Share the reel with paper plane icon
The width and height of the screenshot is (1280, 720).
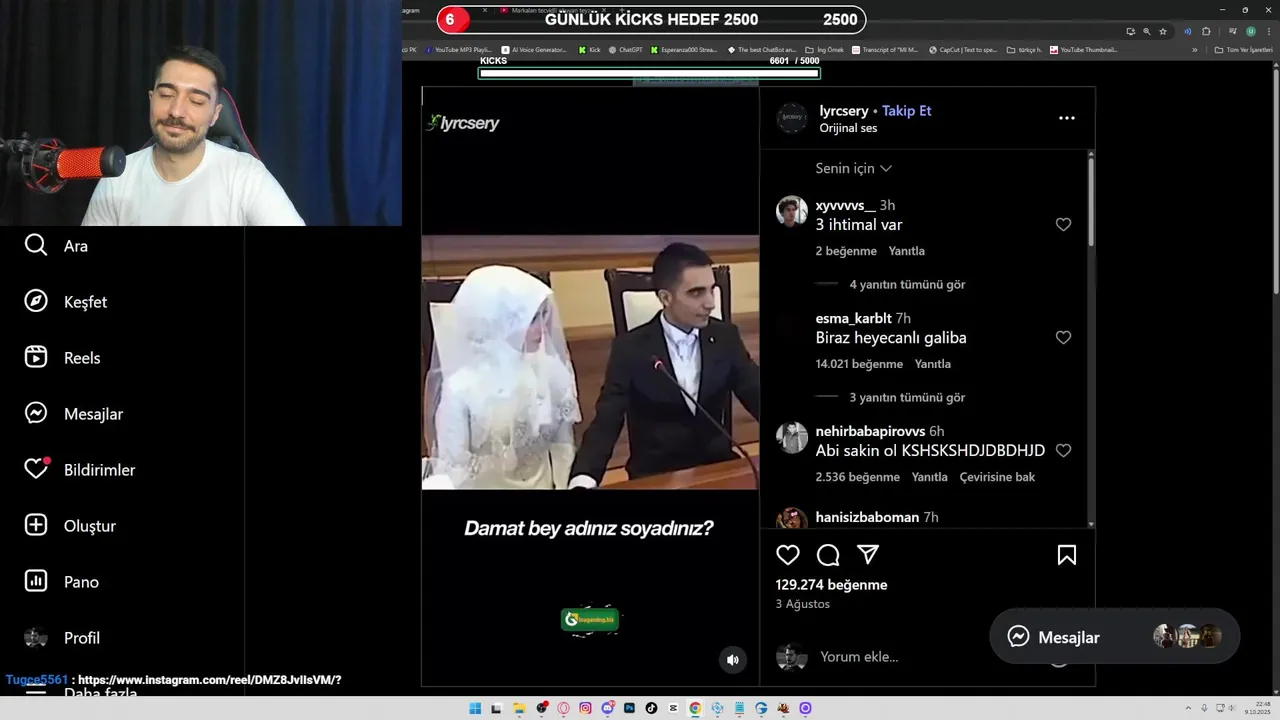[868, 555]
